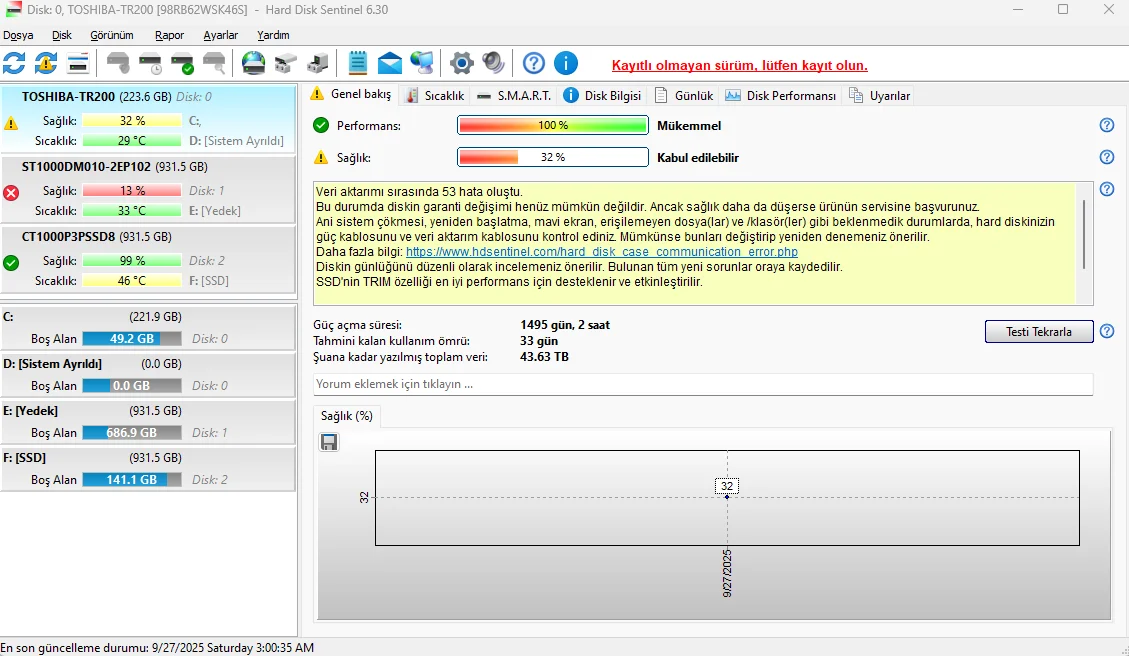Click the globe with disk icon

253,63
